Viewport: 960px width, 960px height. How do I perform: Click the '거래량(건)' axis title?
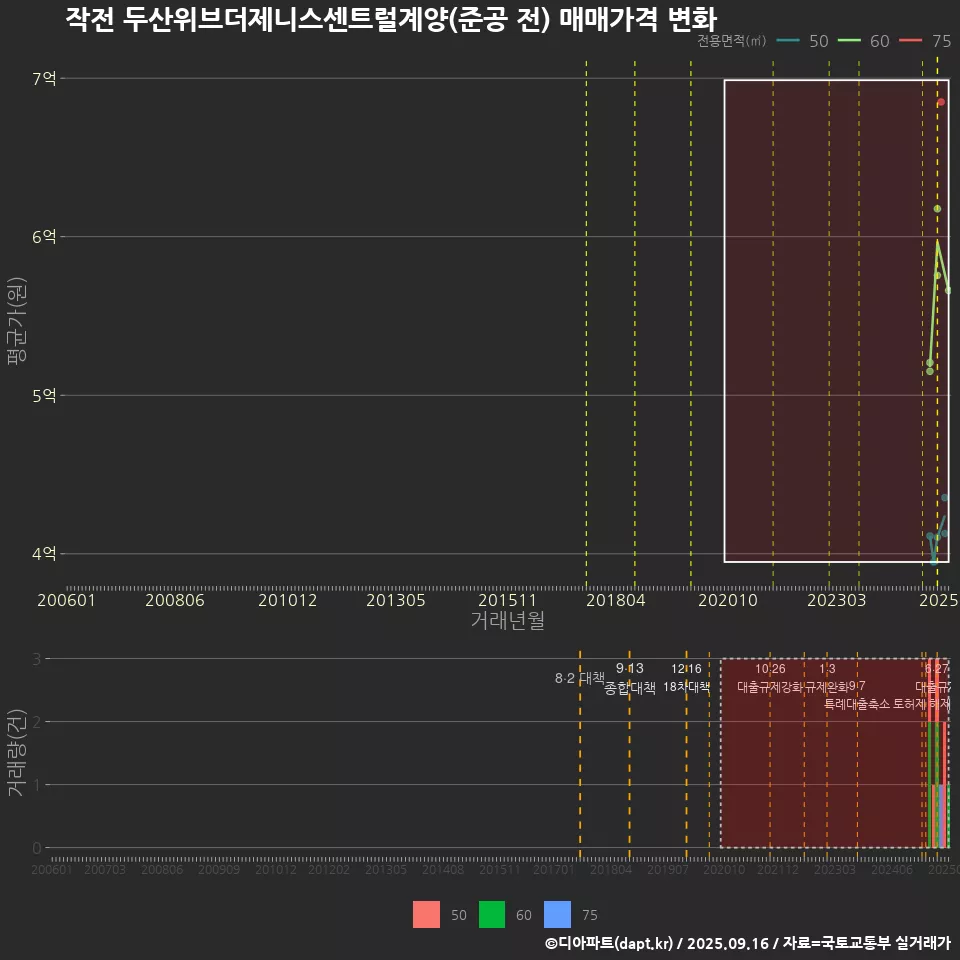pyautogui.click(x=17, y=752)
